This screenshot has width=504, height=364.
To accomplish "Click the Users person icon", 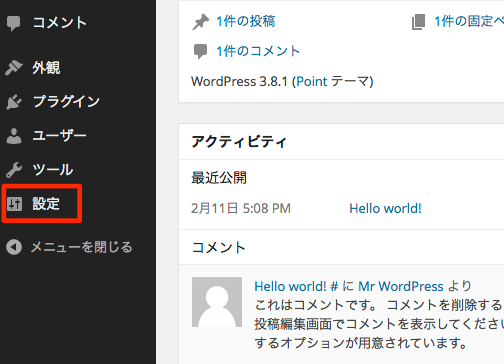I will (x=14, y=136).
